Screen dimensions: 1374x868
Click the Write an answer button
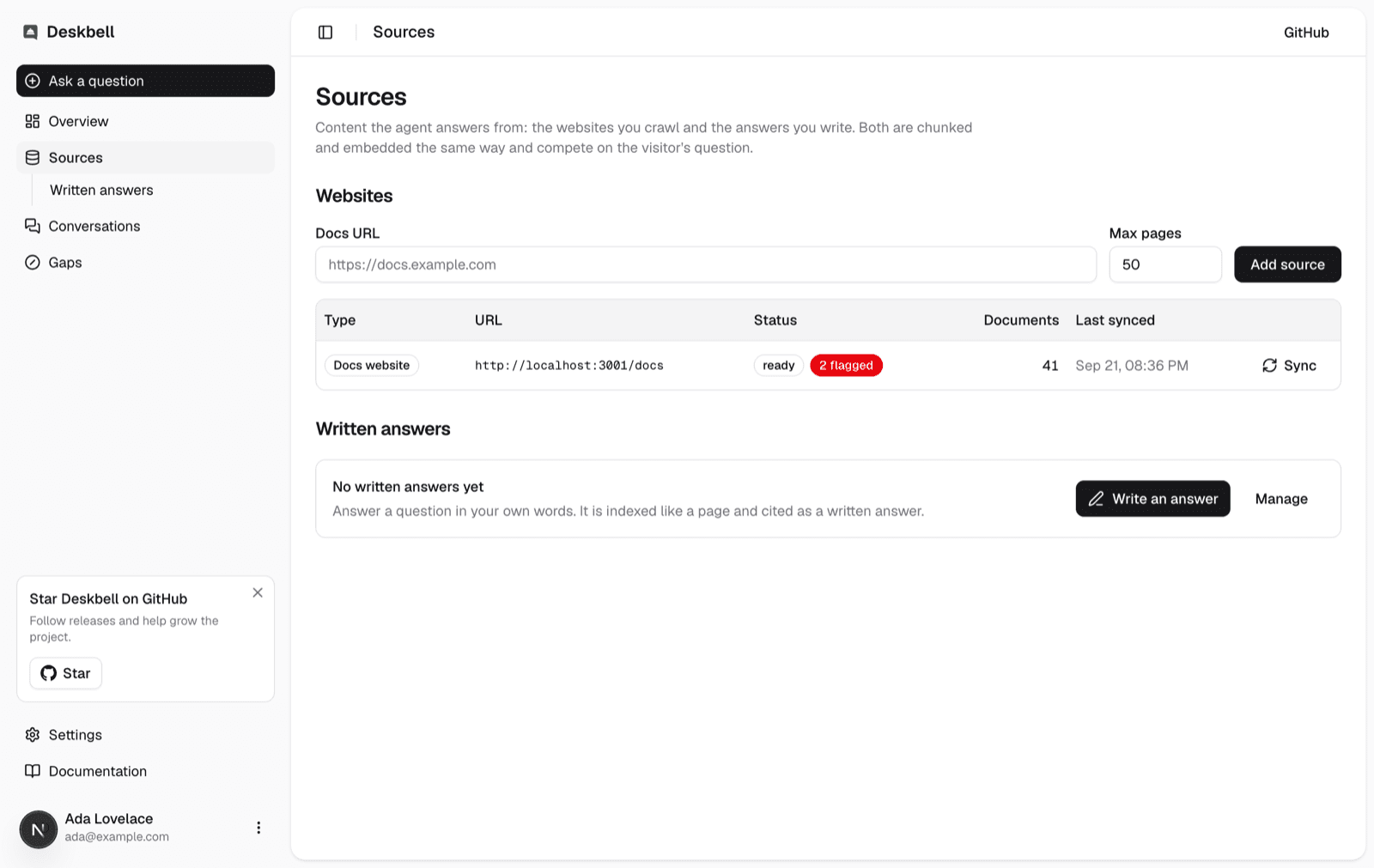(x=1152, y=499)
